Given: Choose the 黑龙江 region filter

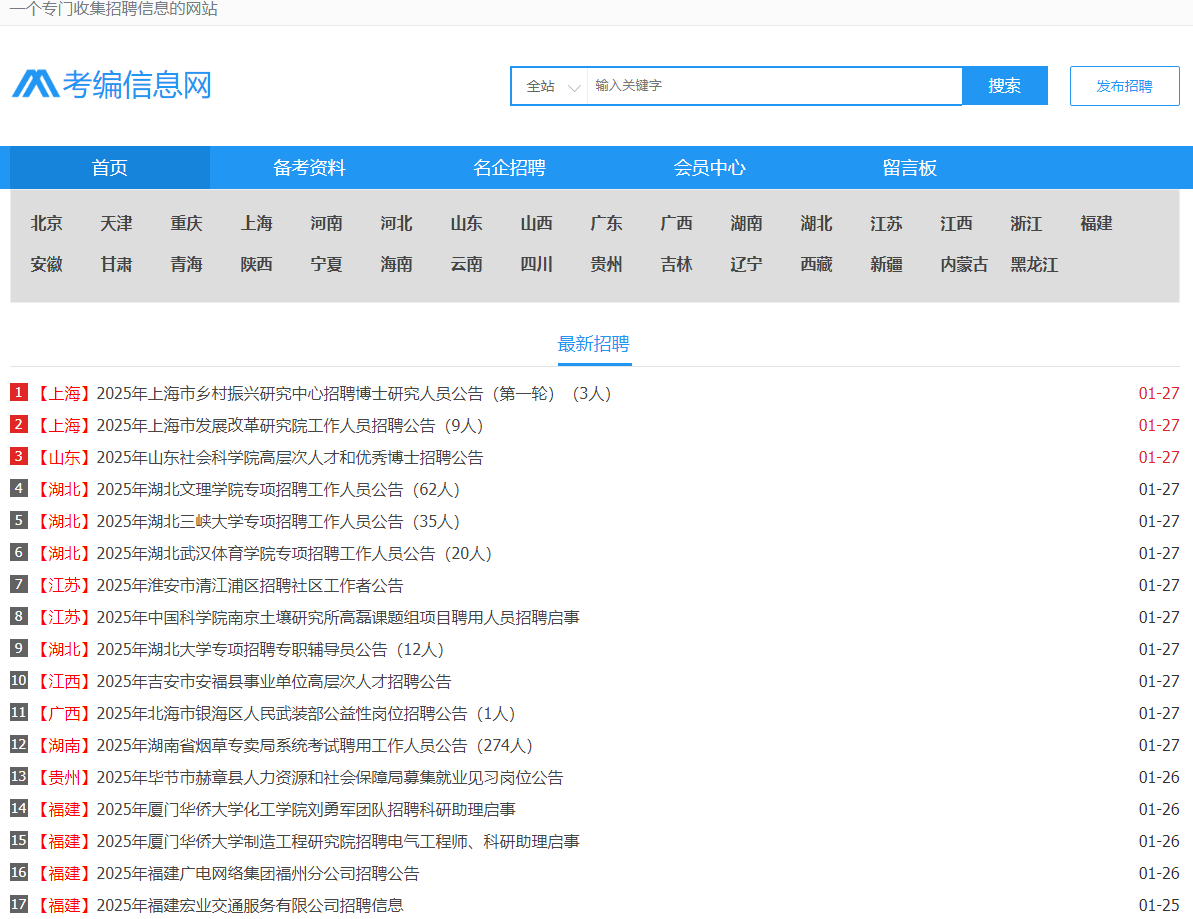Looking at the screenshot, I should tap(1034, 265).
